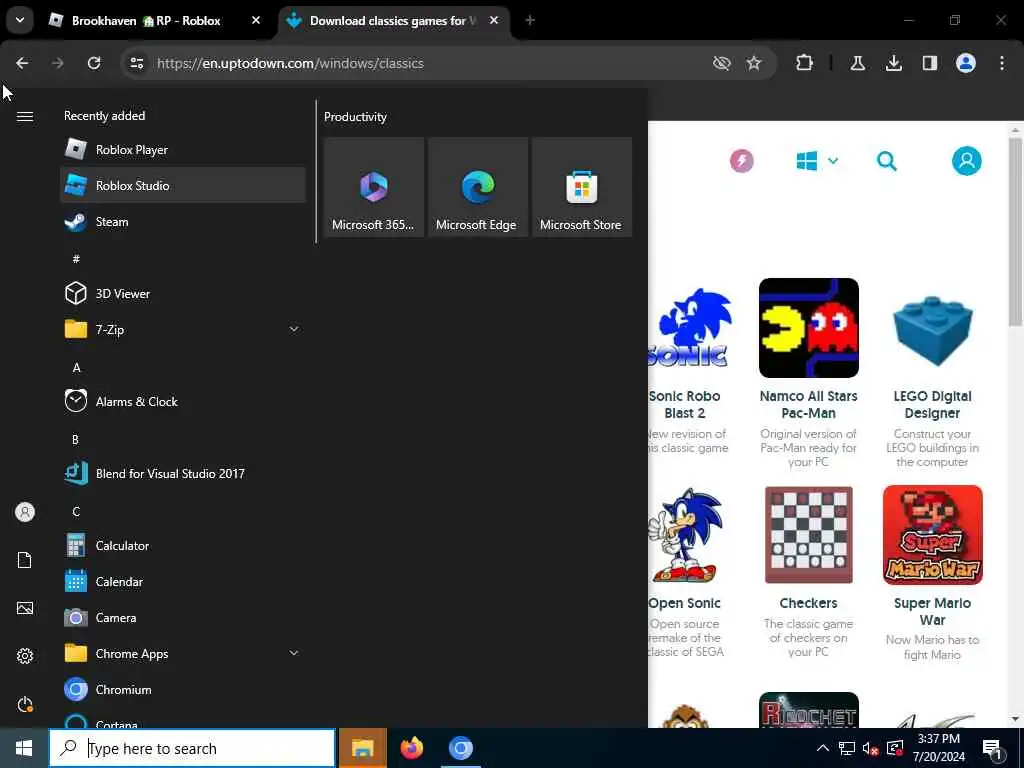Open the Microsoft Edge tile
This screenshot has height=768, width=1024.
pos(477,187)
